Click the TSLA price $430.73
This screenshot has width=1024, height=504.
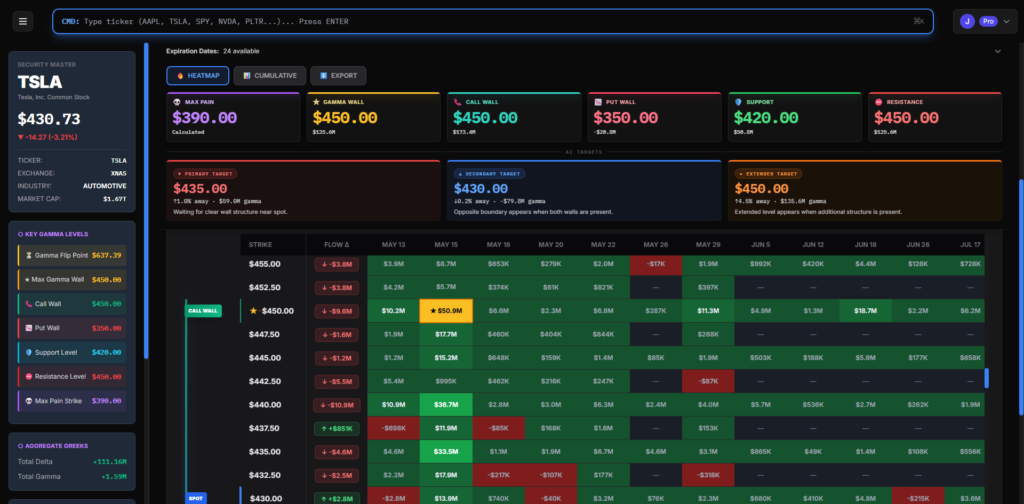(49, 119)
